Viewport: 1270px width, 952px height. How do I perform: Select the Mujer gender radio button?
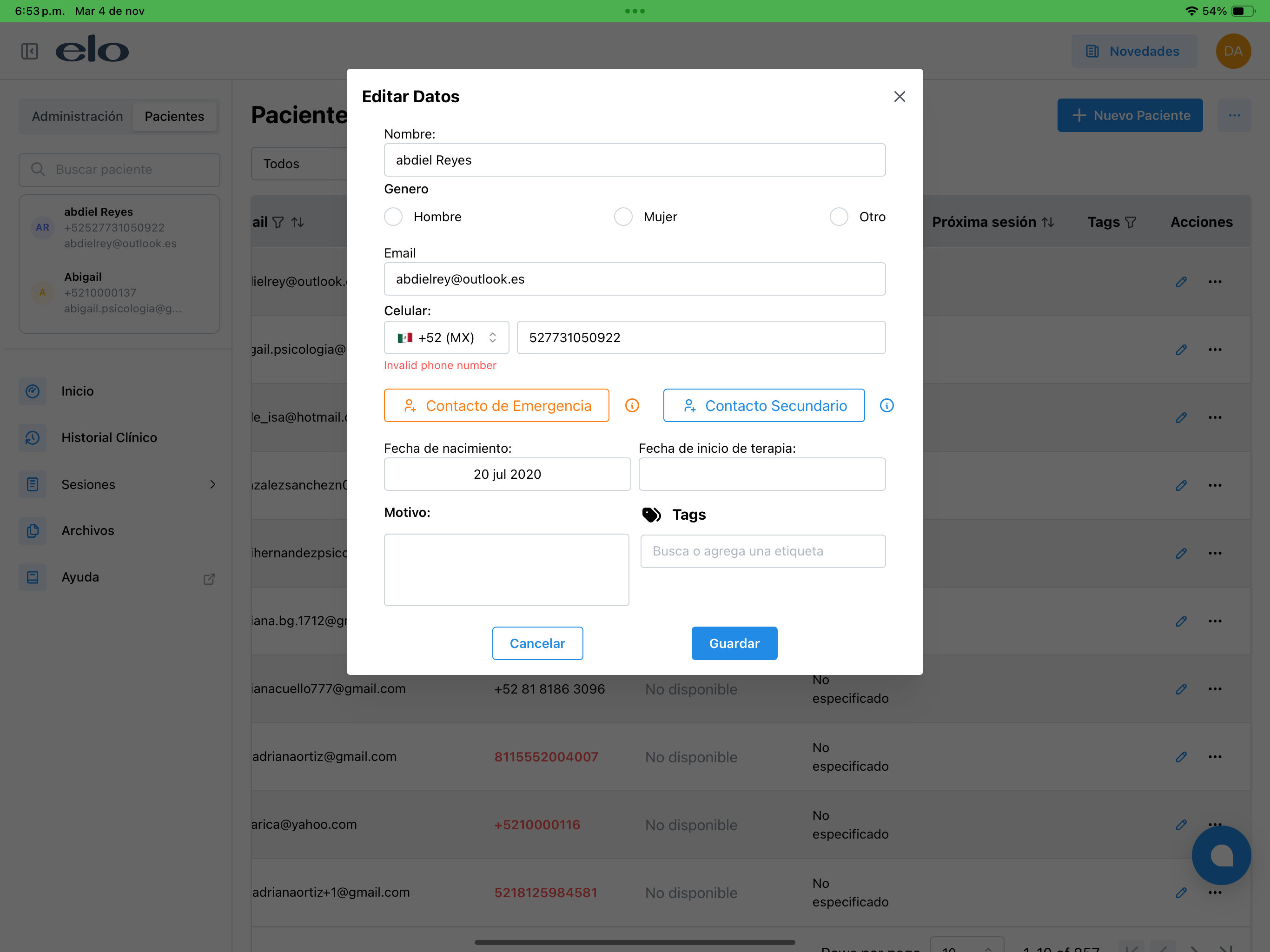coord(623,217)
